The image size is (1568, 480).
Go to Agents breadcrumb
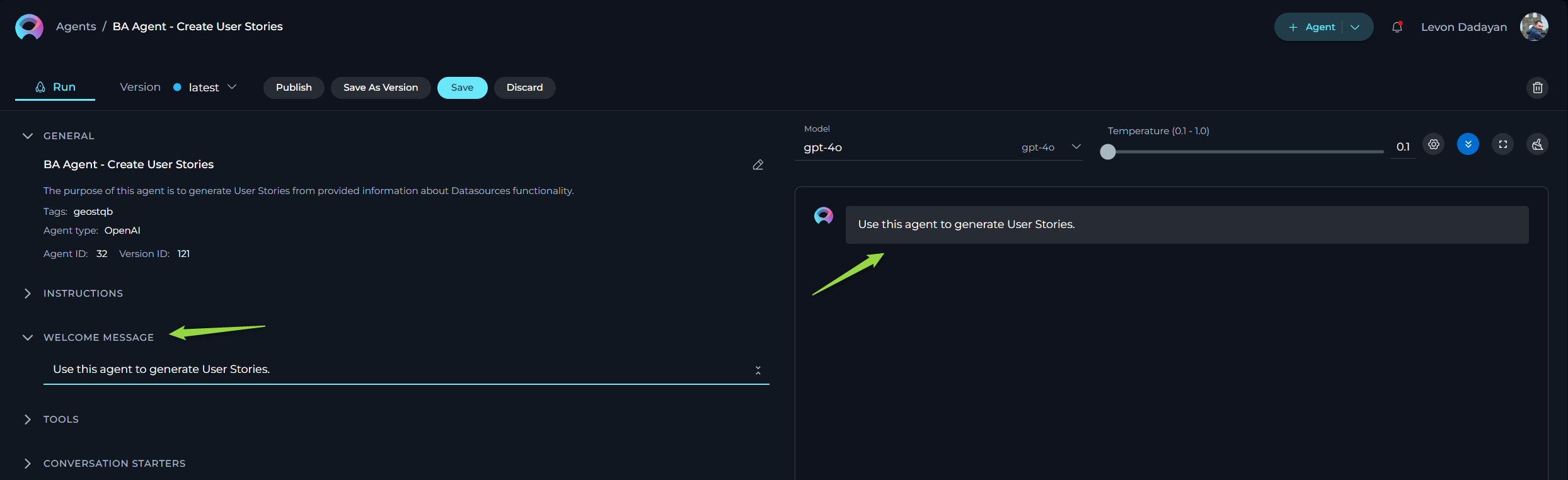76,26
